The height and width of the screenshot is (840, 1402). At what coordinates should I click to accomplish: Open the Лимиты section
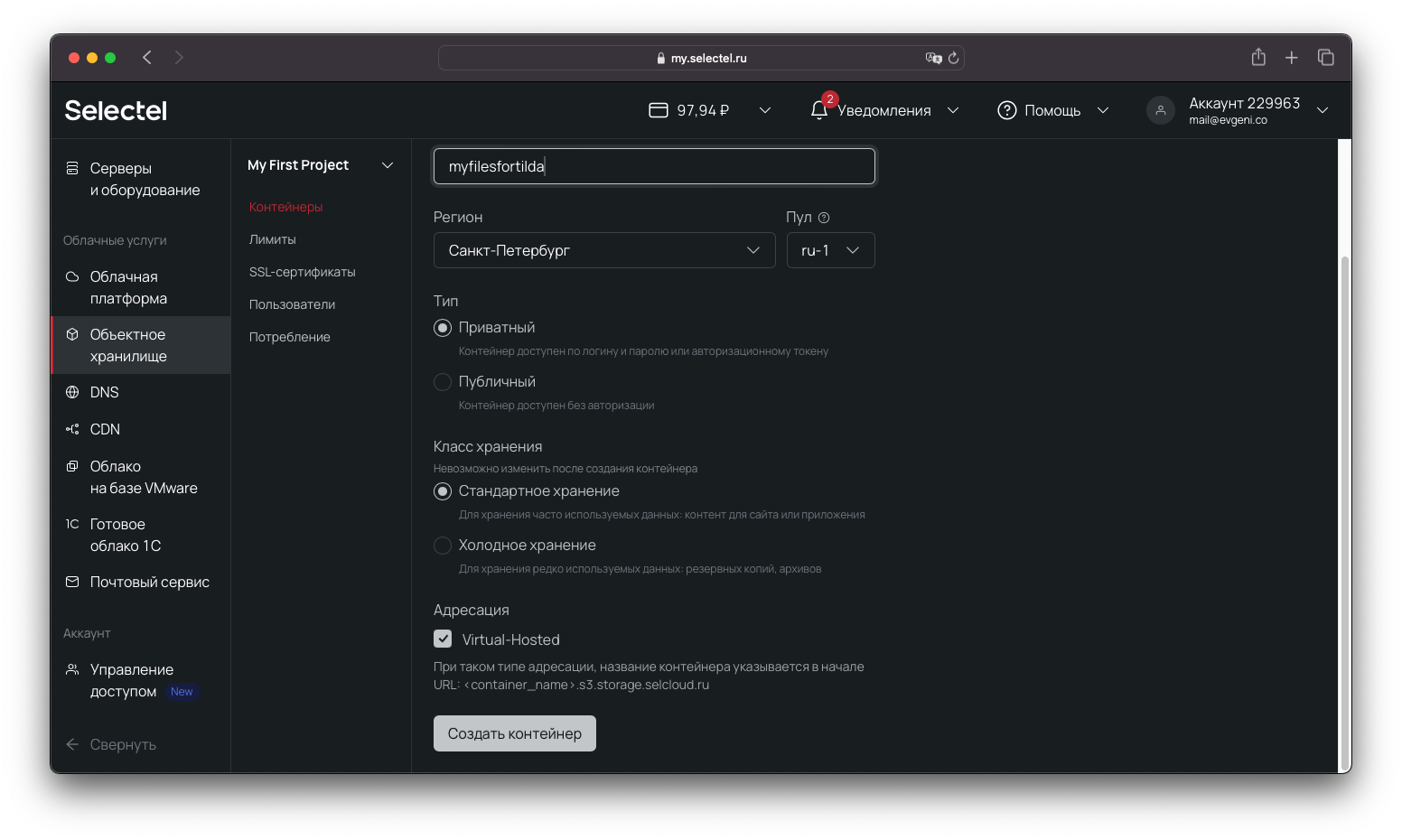(x=273, y=239)
